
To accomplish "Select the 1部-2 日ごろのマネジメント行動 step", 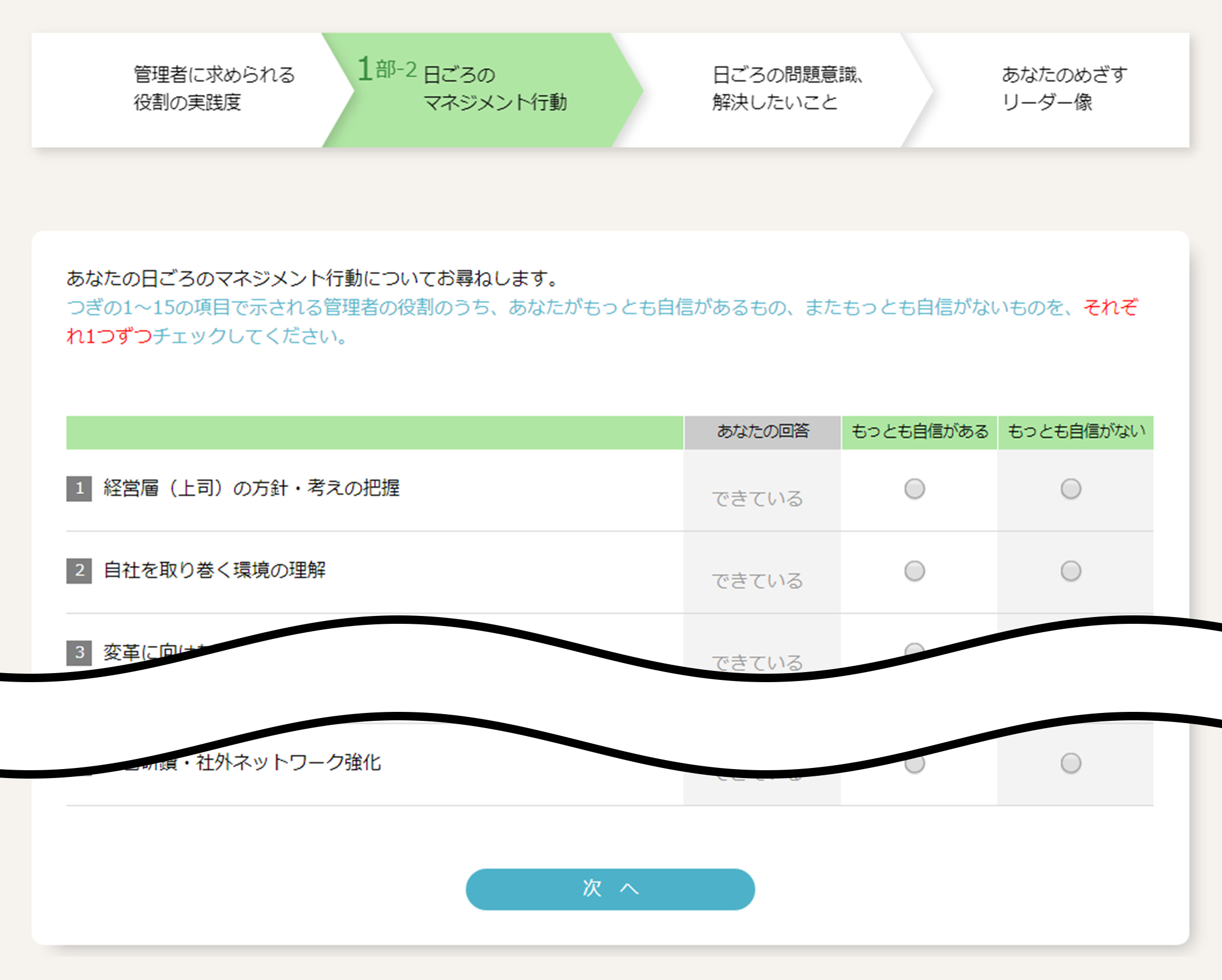I will click(x=482, y=90).
